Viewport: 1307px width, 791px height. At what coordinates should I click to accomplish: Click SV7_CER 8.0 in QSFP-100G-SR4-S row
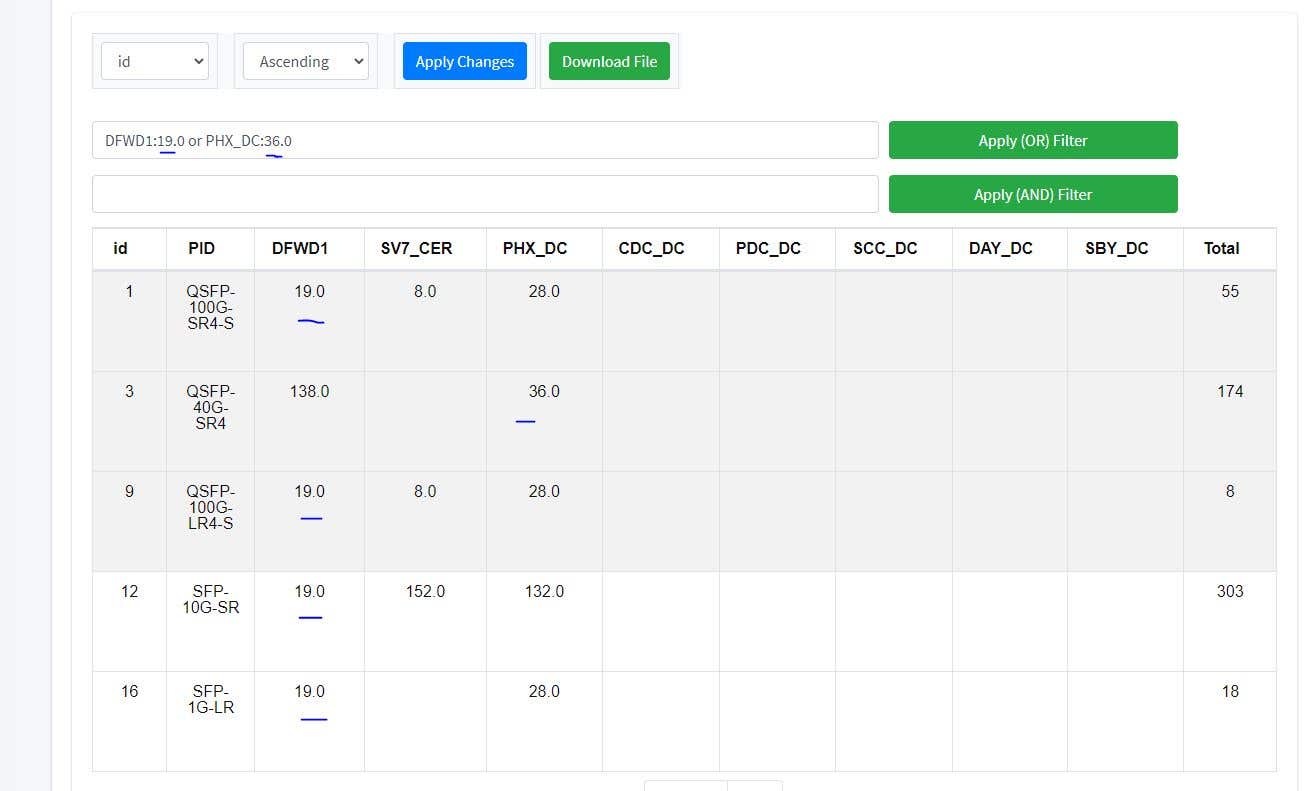pos(425,291)
